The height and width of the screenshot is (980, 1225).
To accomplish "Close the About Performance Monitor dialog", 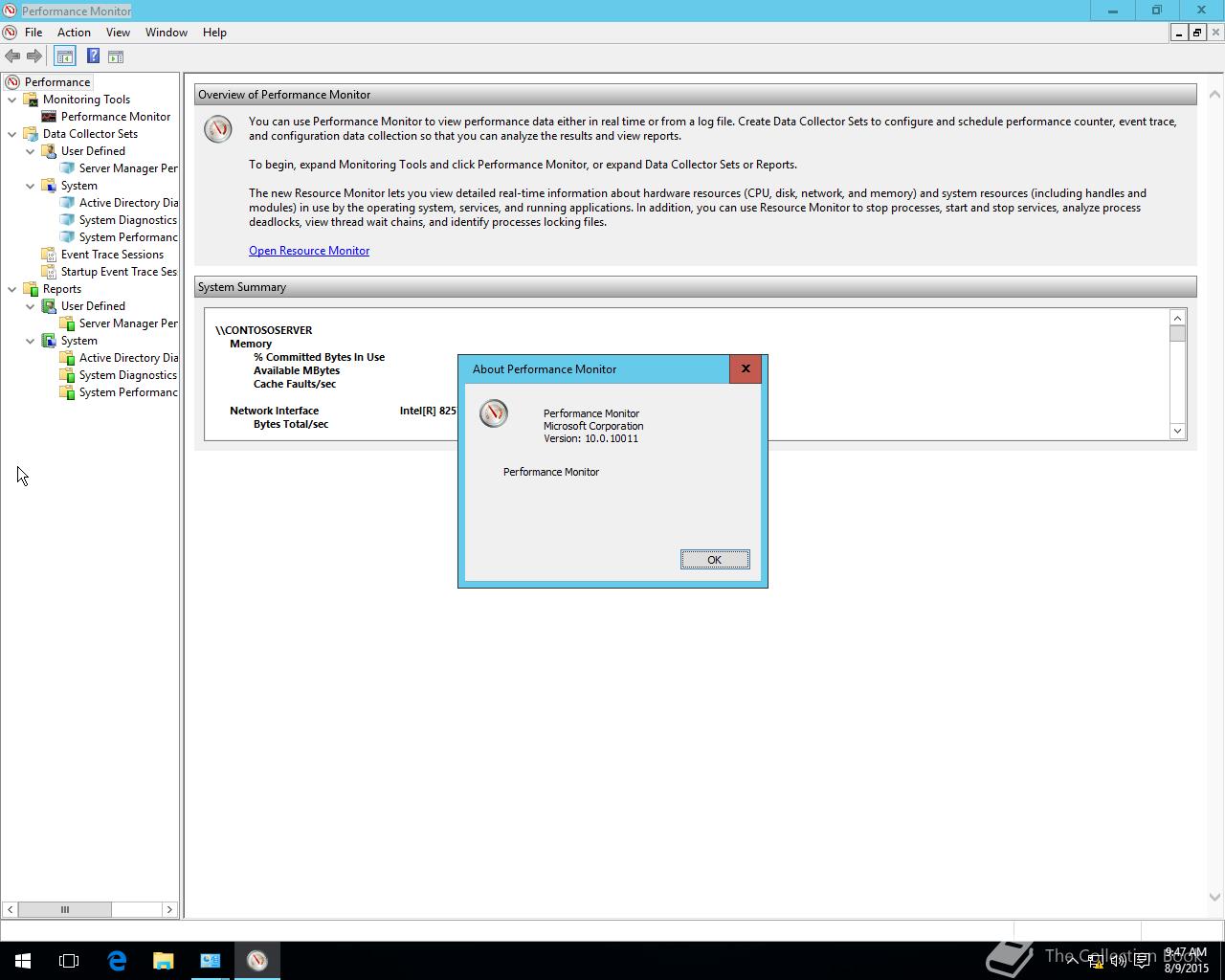I will pyautogui.click(x=746, y=369).
